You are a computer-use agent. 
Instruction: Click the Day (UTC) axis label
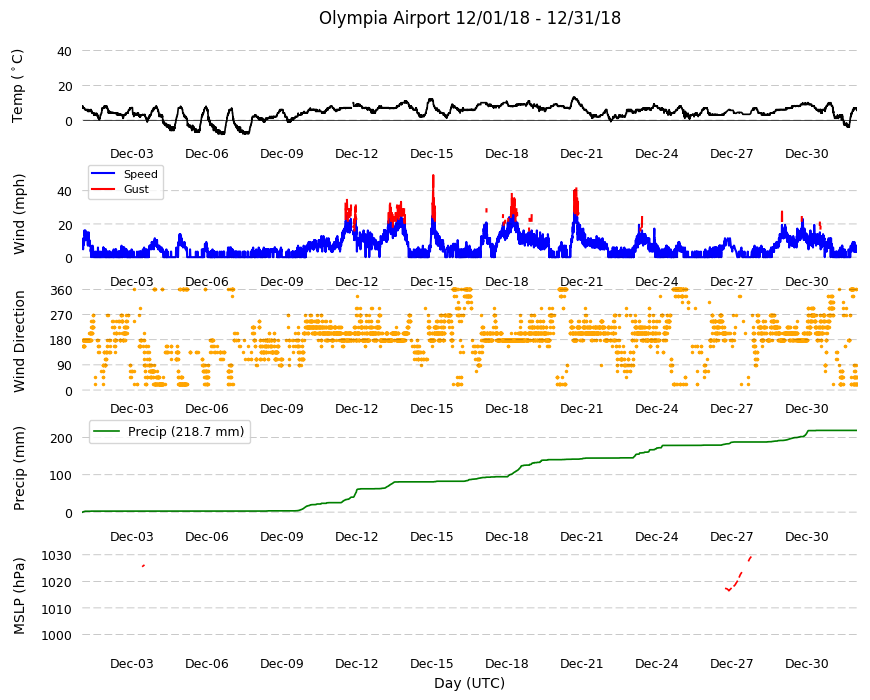(469, 683)
